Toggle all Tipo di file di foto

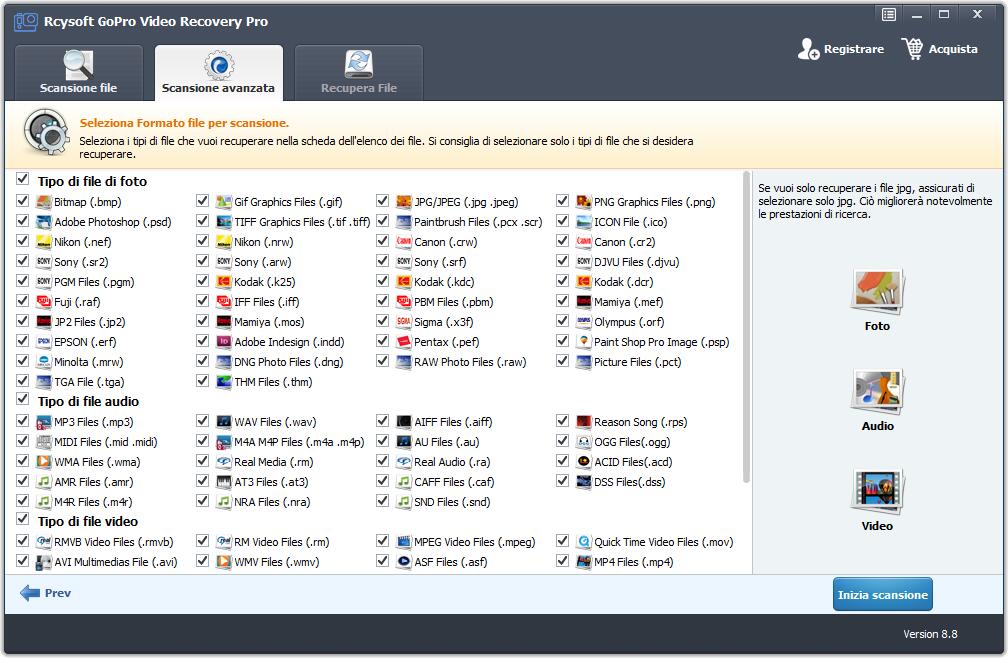coord(23,180)
